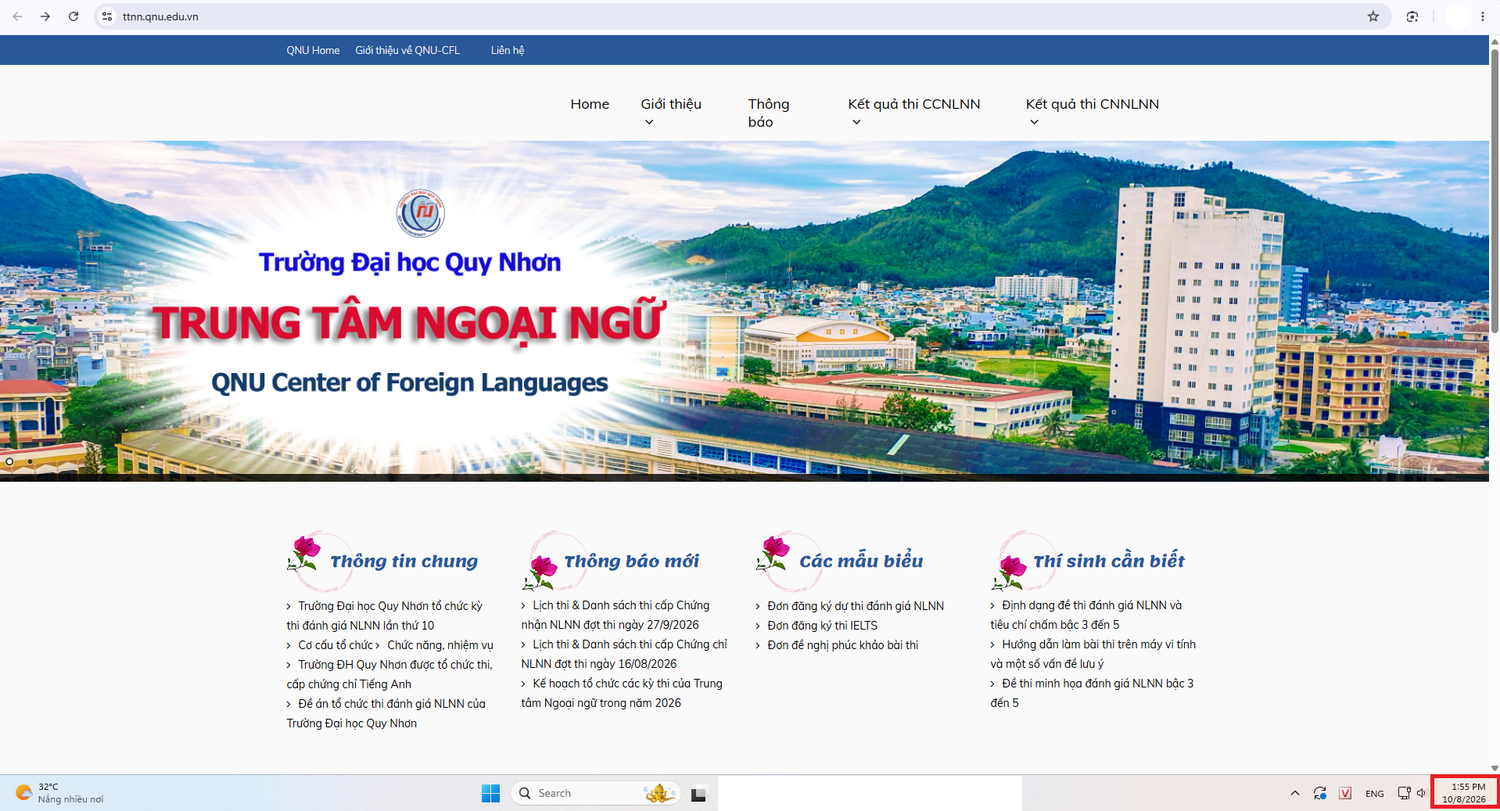The image size is (1500, 811).
Task: Switch the ENG input language indicator
Action: 1375,794
